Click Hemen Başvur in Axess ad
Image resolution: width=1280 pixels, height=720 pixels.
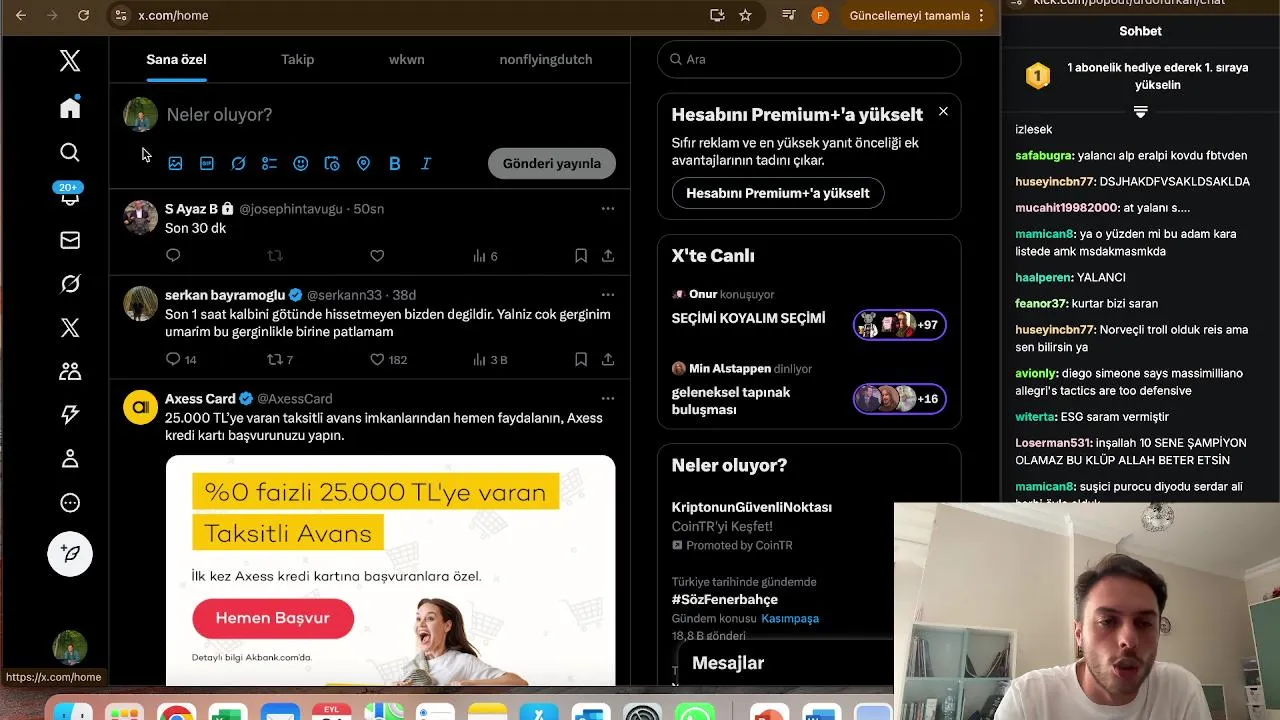click(273, 618)
